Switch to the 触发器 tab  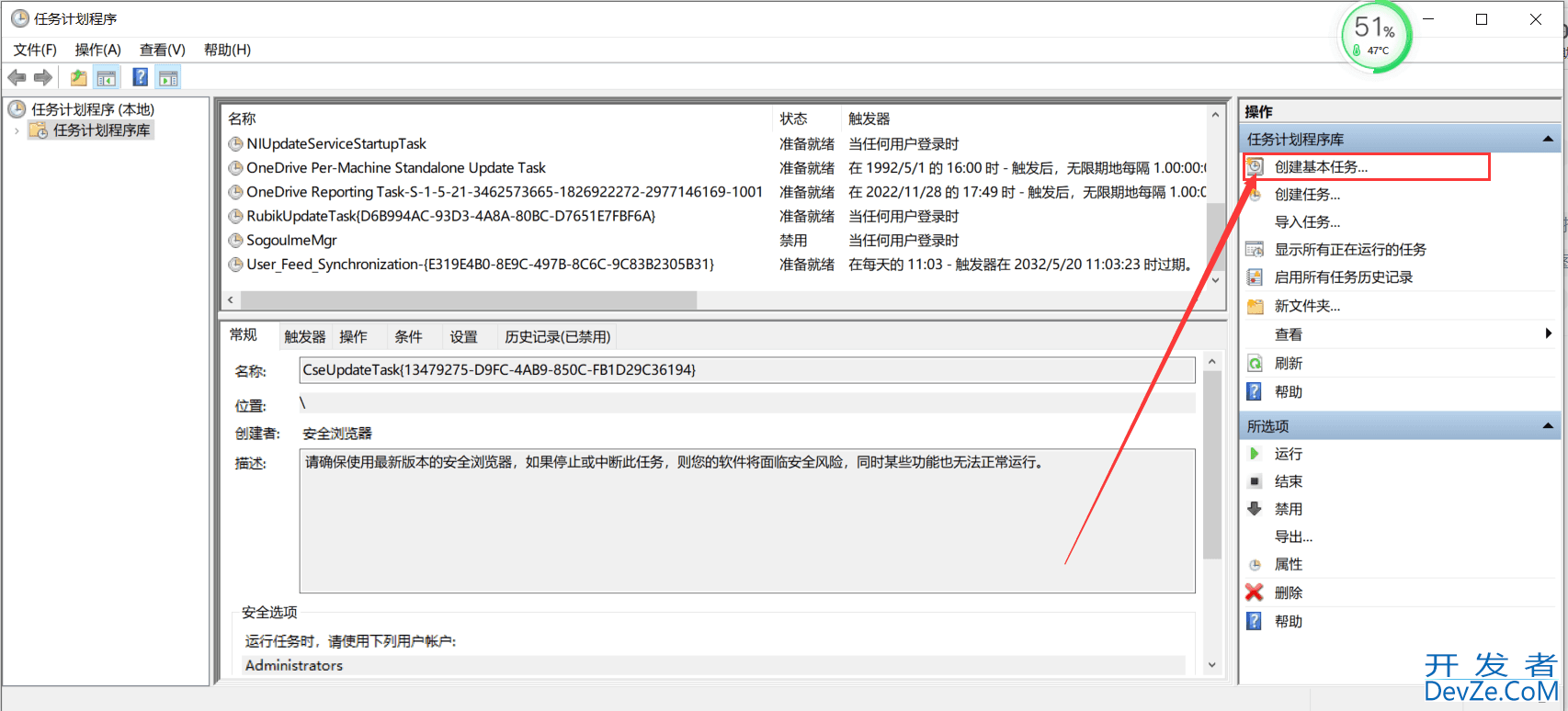click(305, 337)
